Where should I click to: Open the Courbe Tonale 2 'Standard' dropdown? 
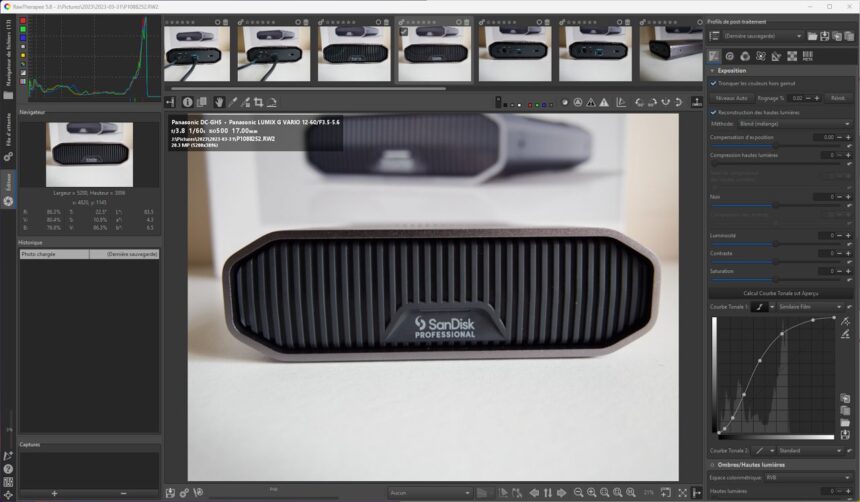(810, 451)
